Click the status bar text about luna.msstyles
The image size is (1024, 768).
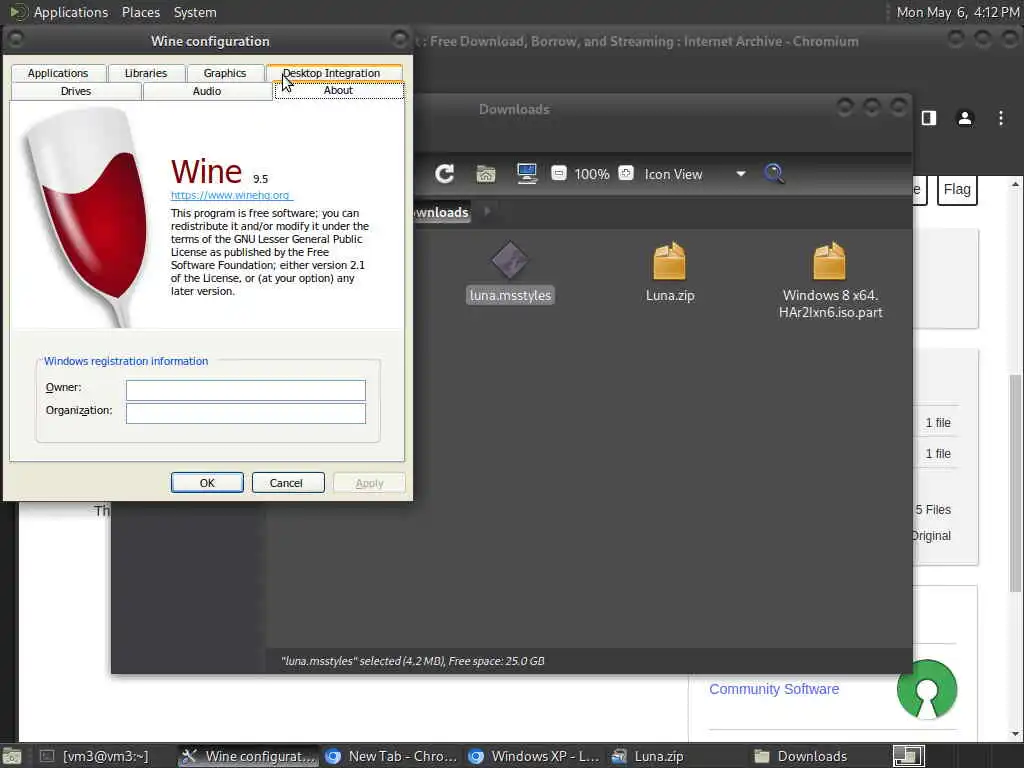click(413, 661)
